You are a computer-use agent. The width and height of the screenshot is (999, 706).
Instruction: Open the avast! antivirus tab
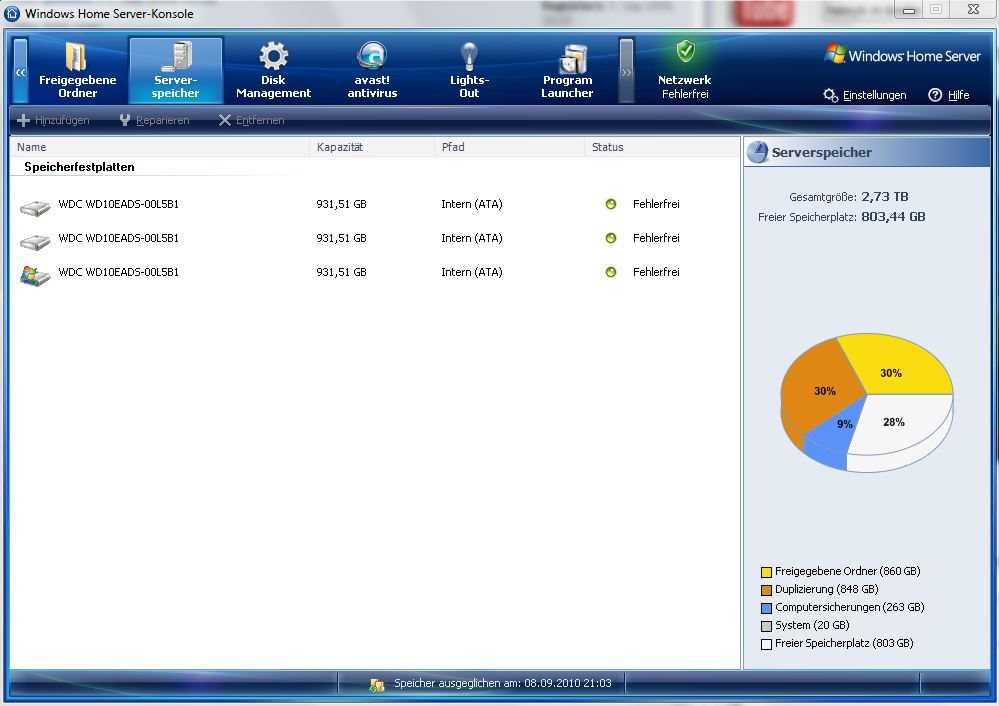point(372,70)
